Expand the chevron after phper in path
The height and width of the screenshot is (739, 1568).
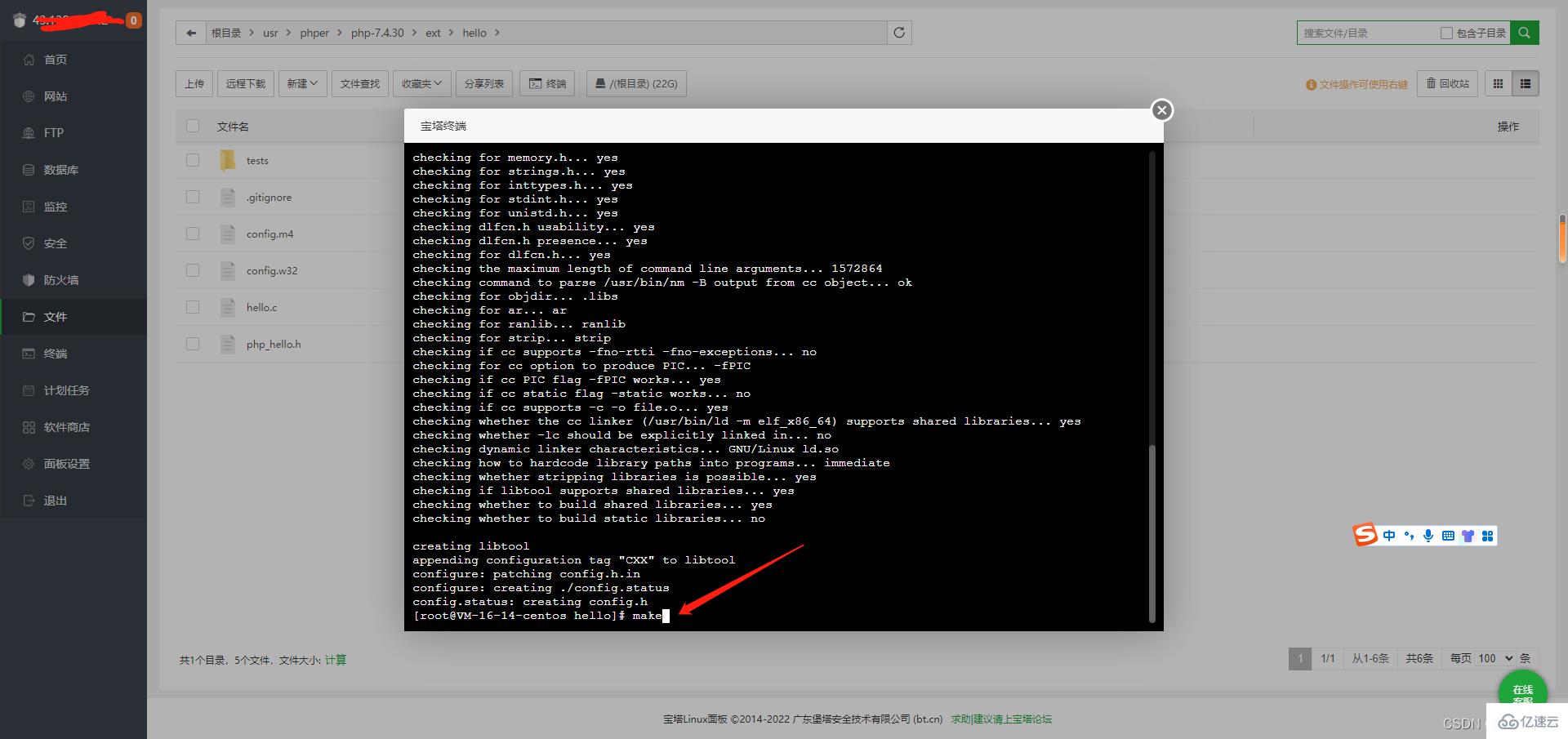tap(340, 33)
